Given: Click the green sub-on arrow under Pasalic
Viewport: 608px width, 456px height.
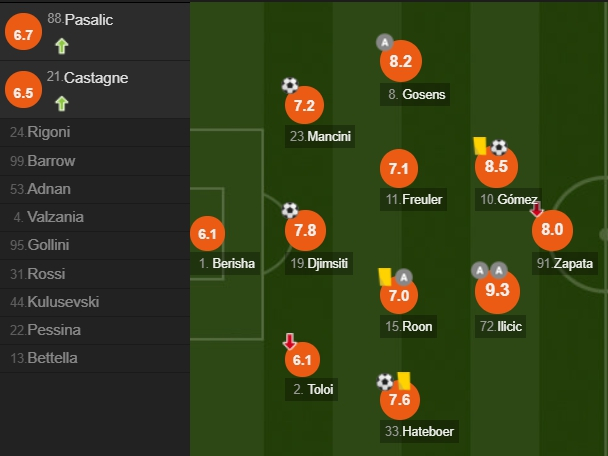Looking at the screenshot, I should 61,45.
